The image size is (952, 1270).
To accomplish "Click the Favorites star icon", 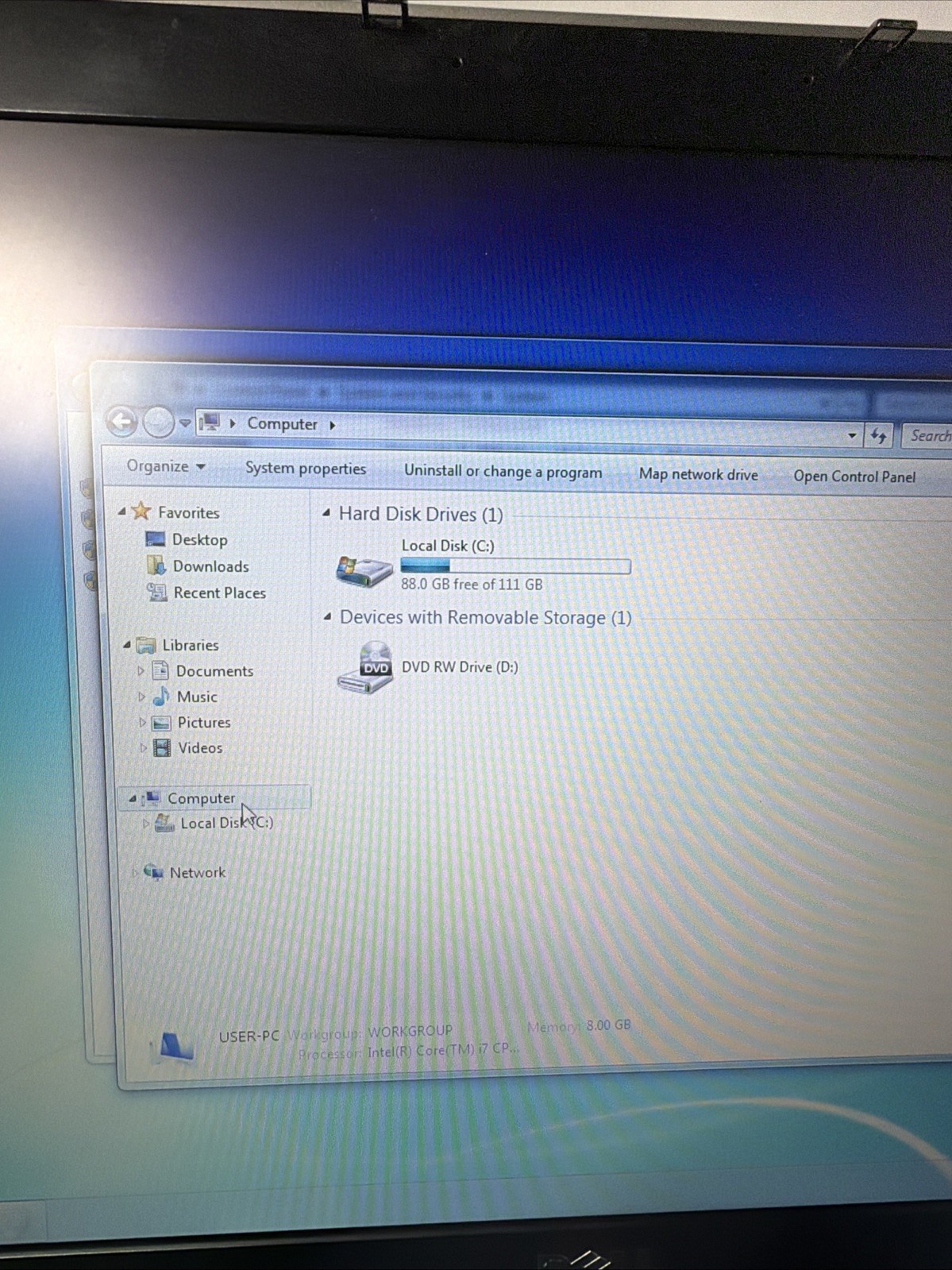I will (x=141, y=511).
